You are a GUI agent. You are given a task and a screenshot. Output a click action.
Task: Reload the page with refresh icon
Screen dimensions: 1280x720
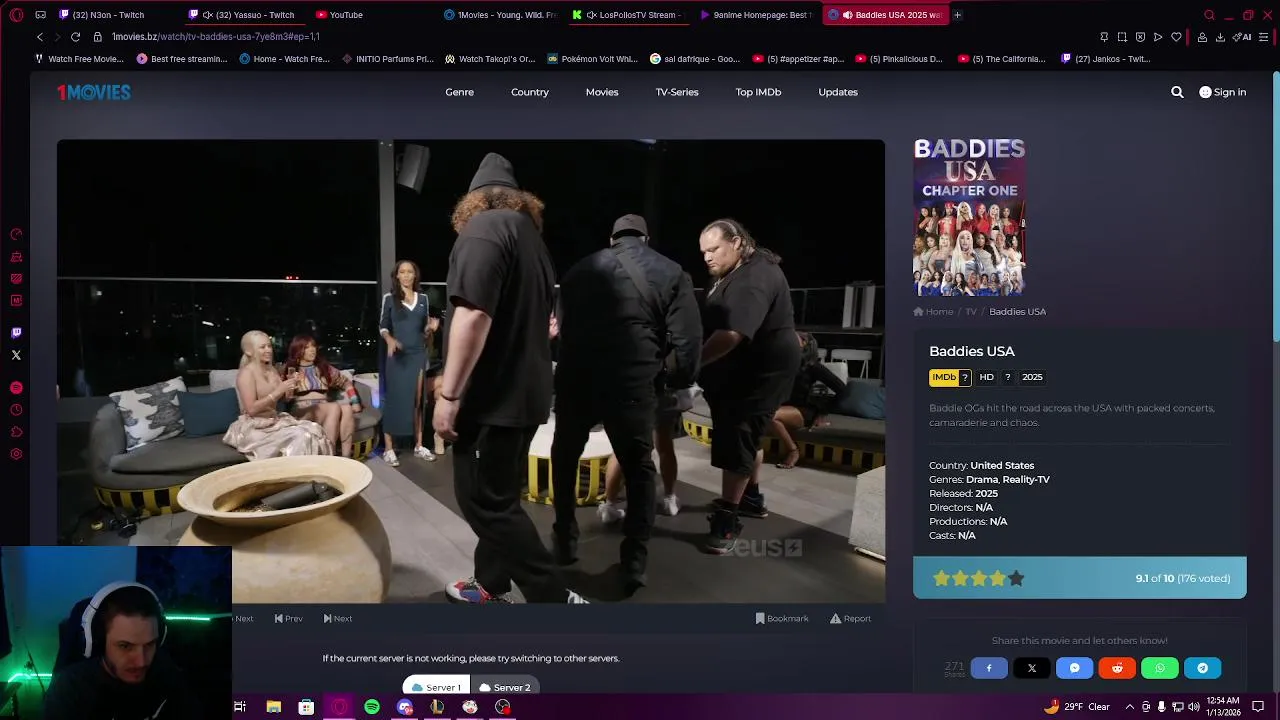click(x=75, y=37)
